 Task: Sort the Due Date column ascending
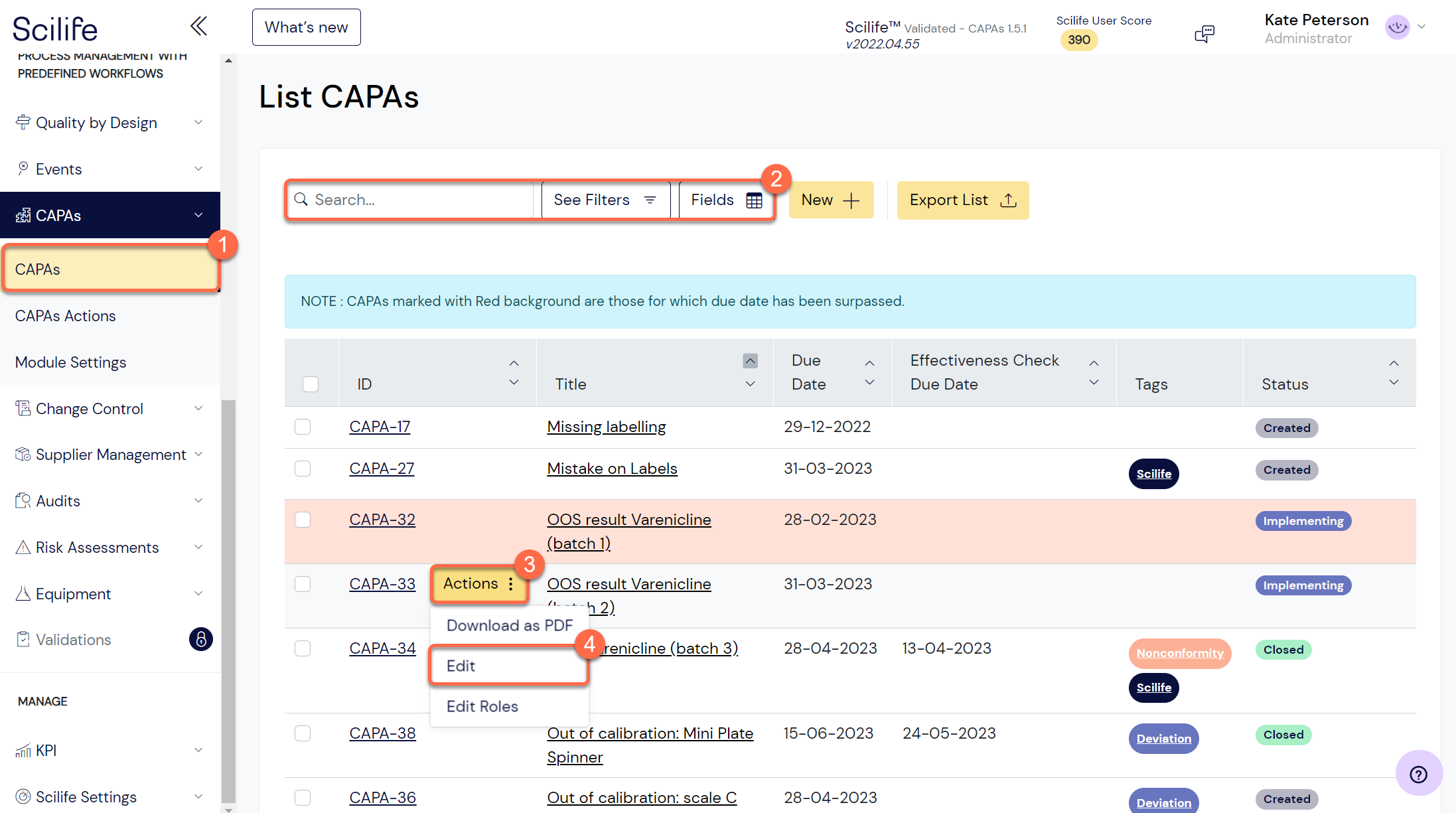(869, 362)
